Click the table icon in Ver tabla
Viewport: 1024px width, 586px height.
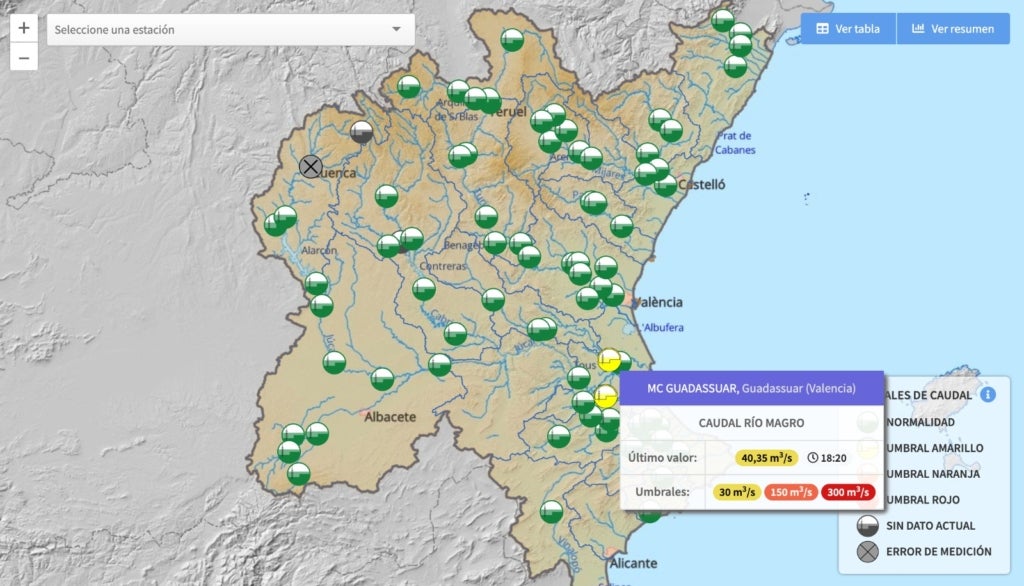(x=822, y=29)
